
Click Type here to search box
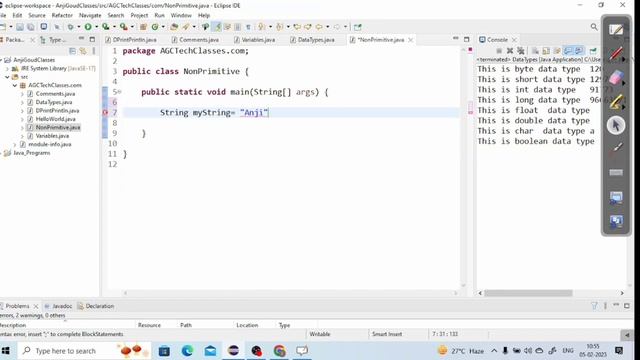(x=84, y=351)
